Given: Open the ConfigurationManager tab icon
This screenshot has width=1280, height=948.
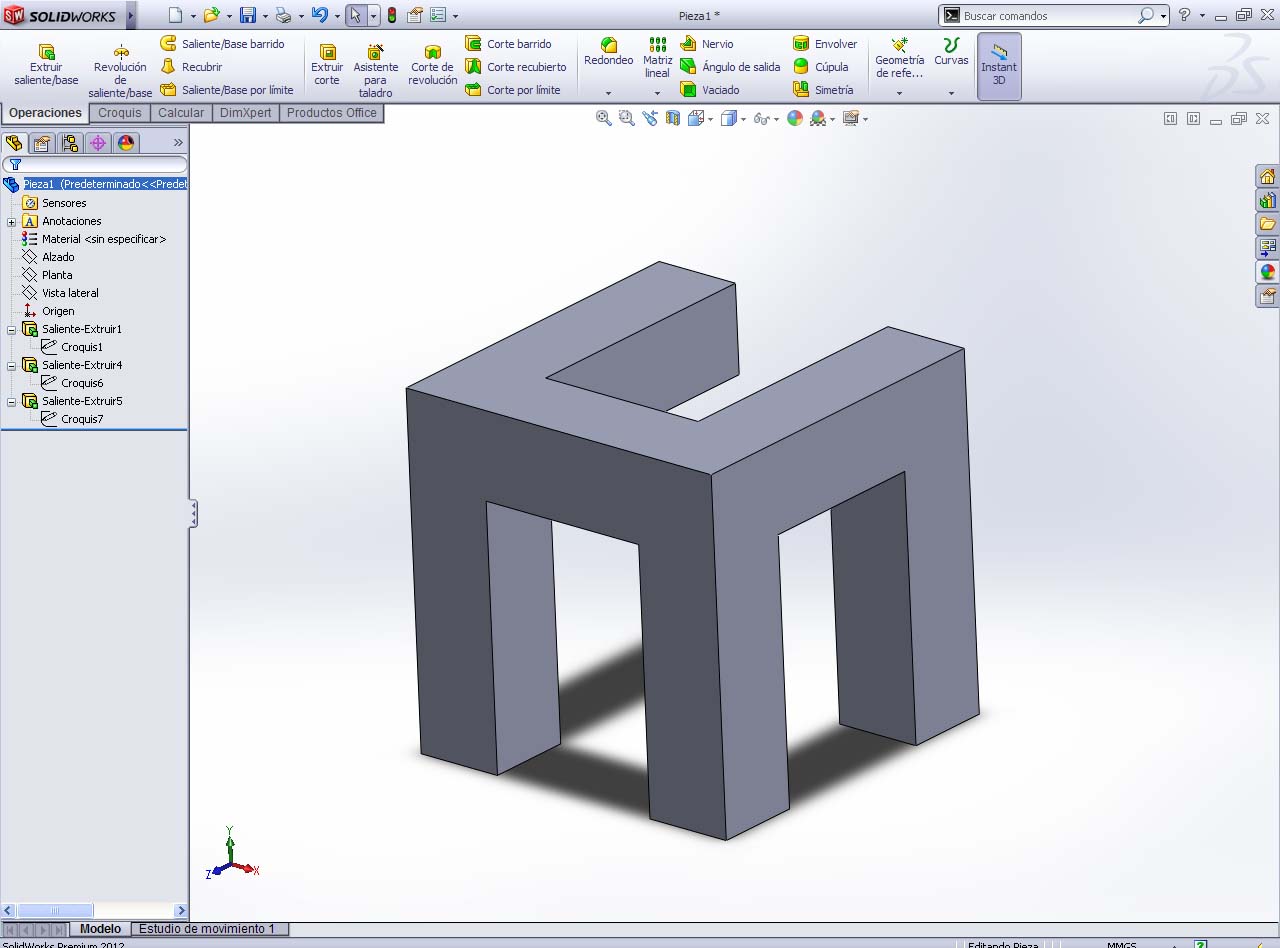Looking at the screenshot, I should point(70,143).
